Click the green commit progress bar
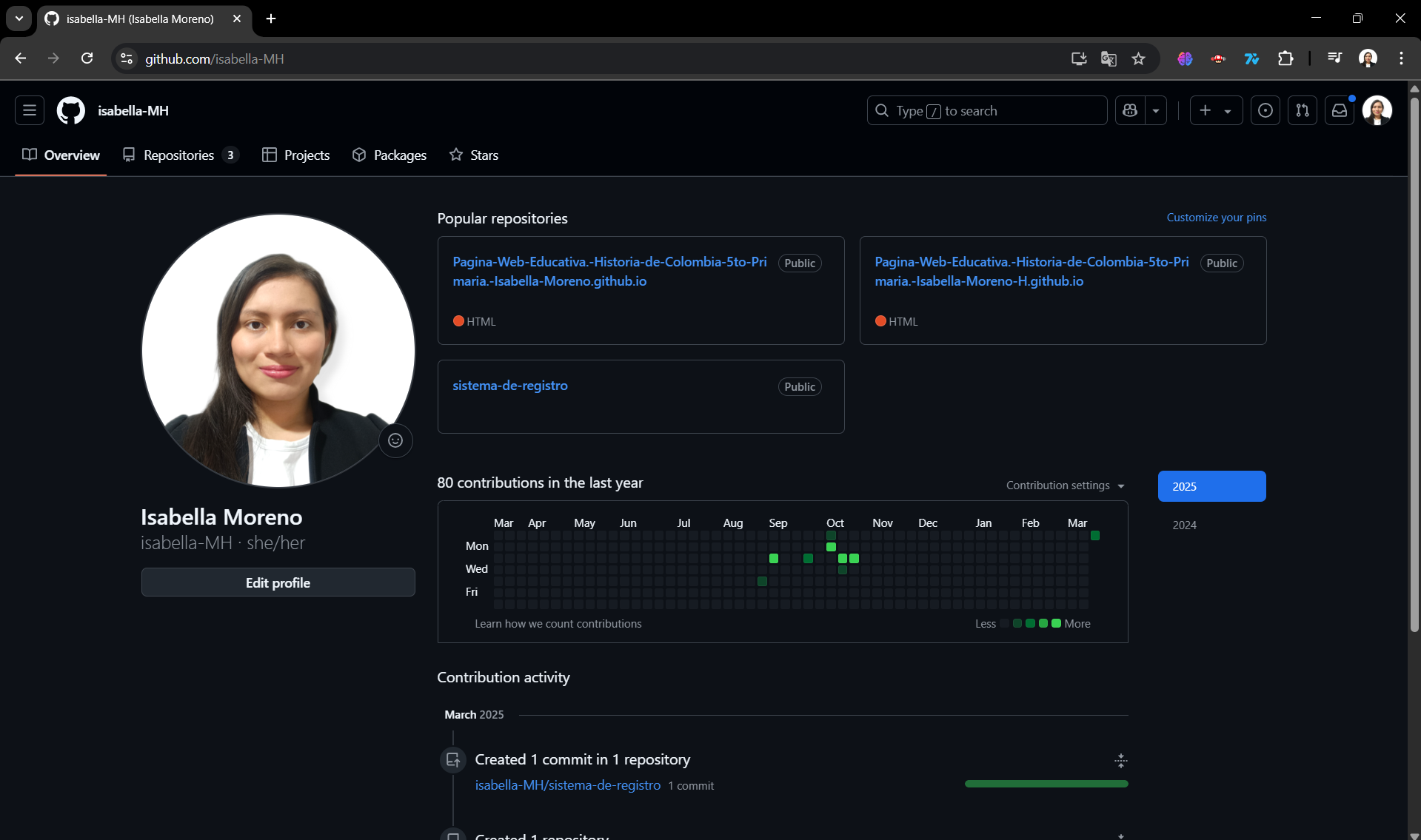 click(1046, 783)
